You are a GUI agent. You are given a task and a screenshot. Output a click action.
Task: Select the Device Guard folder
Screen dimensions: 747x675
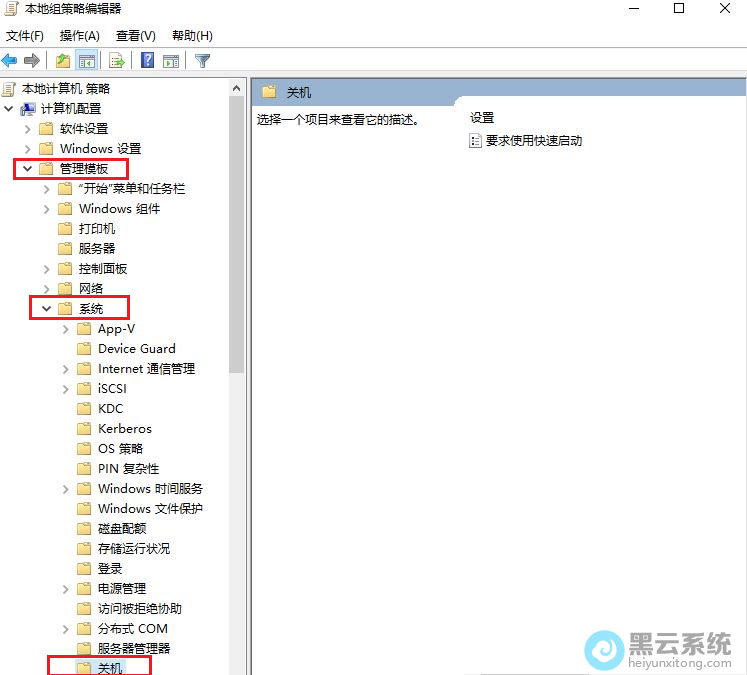pyautogui.click(x=136, y=348)
